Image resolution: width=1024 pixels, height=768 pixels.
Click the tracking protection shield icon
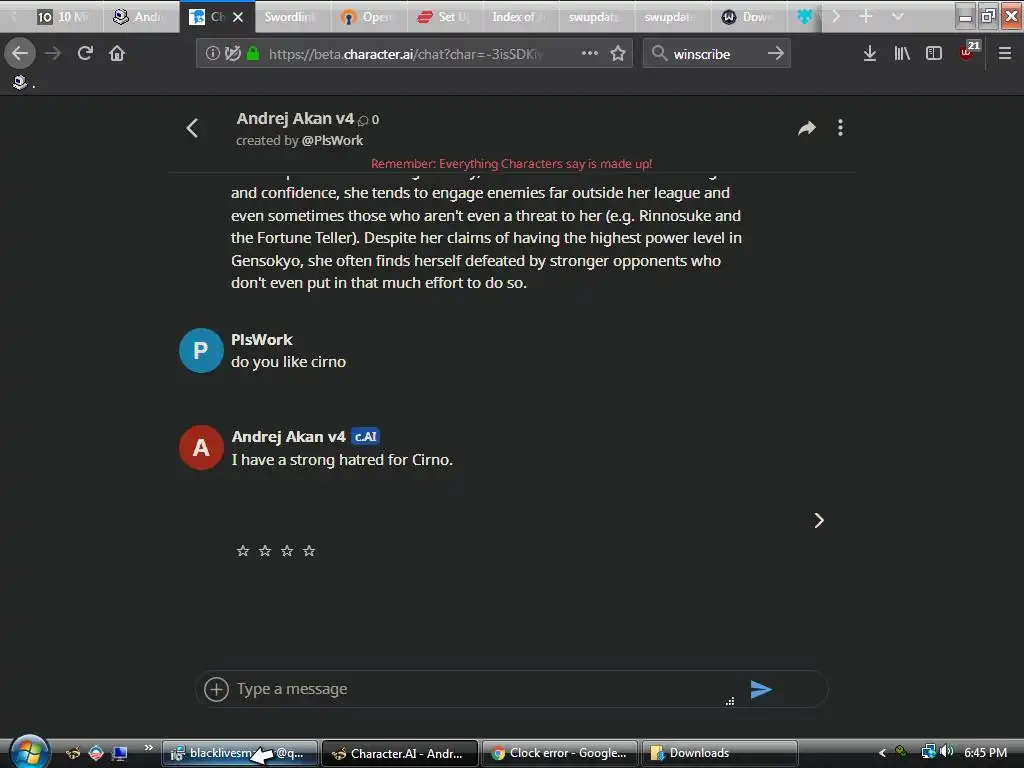click(x=232, y=54)
